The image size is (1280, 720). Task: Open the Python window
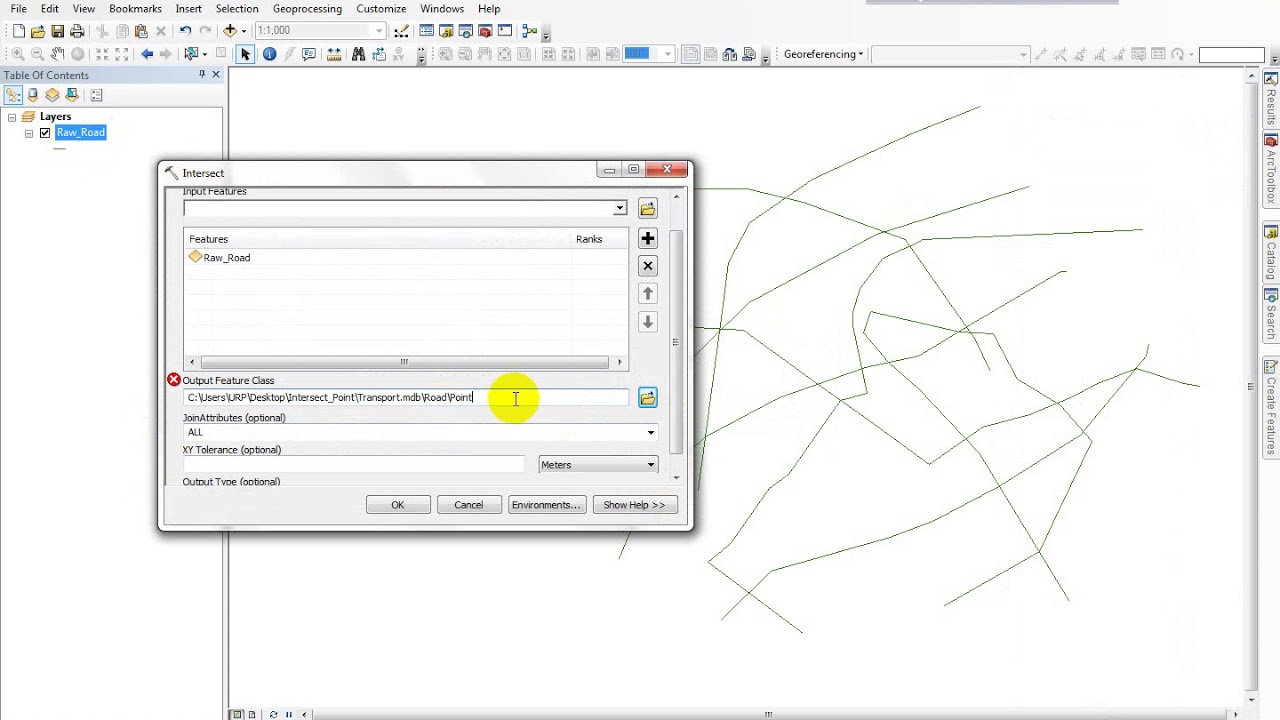click(x=505, y=31)
